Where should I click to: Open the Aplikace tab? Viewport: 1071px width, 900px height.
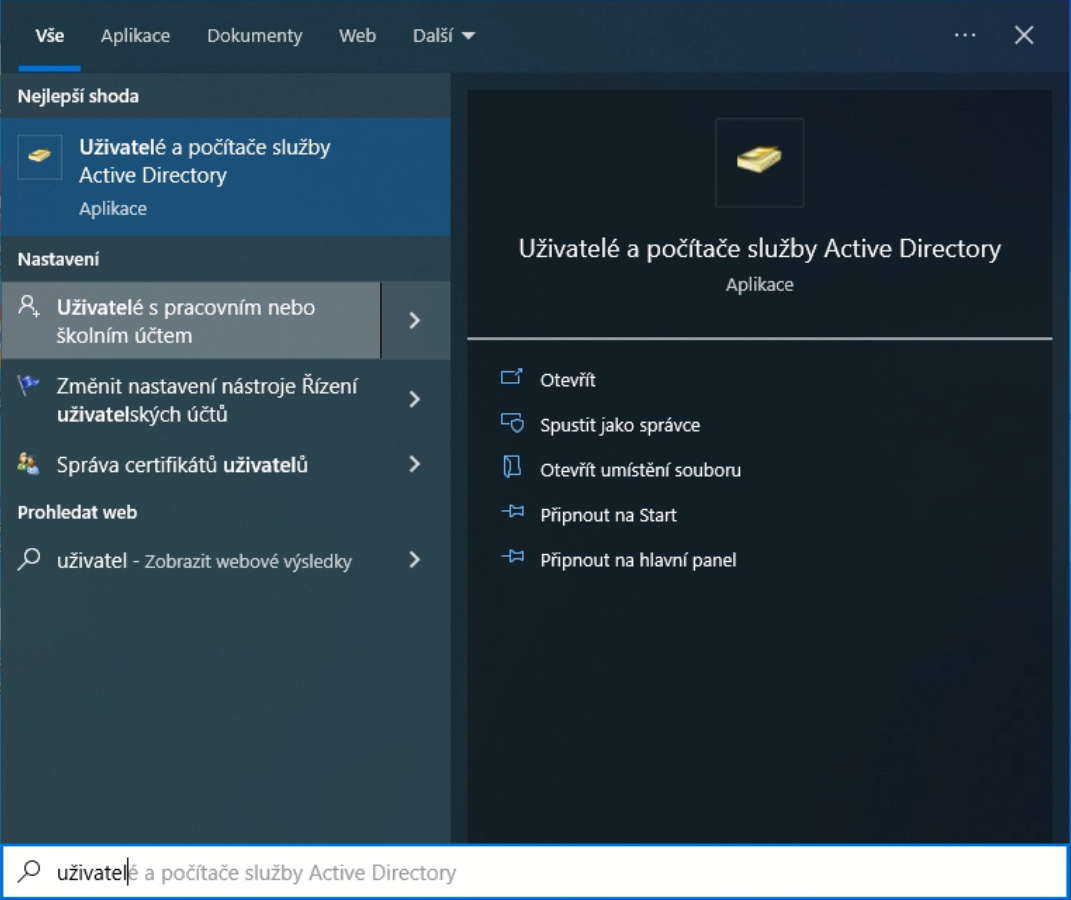(135, 36)
